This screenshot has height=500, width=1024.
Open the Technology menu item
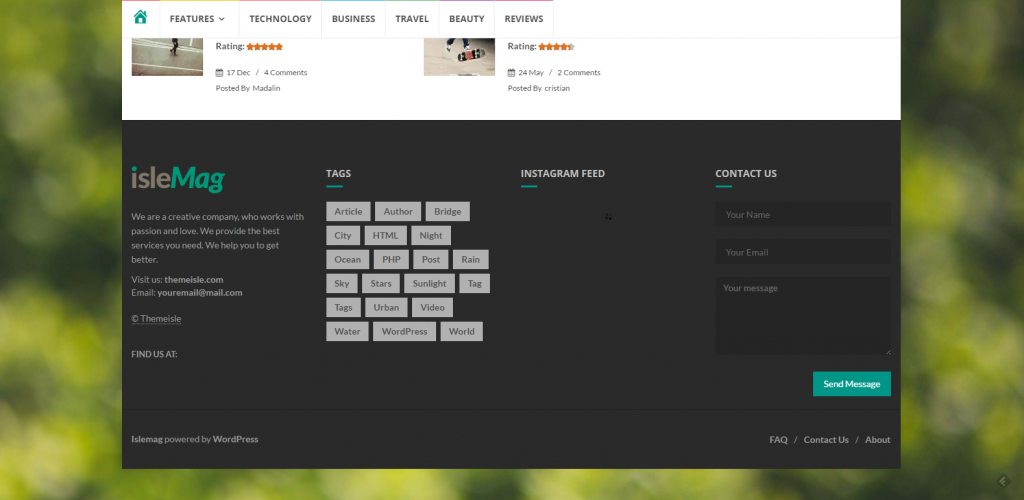point(280,19)
